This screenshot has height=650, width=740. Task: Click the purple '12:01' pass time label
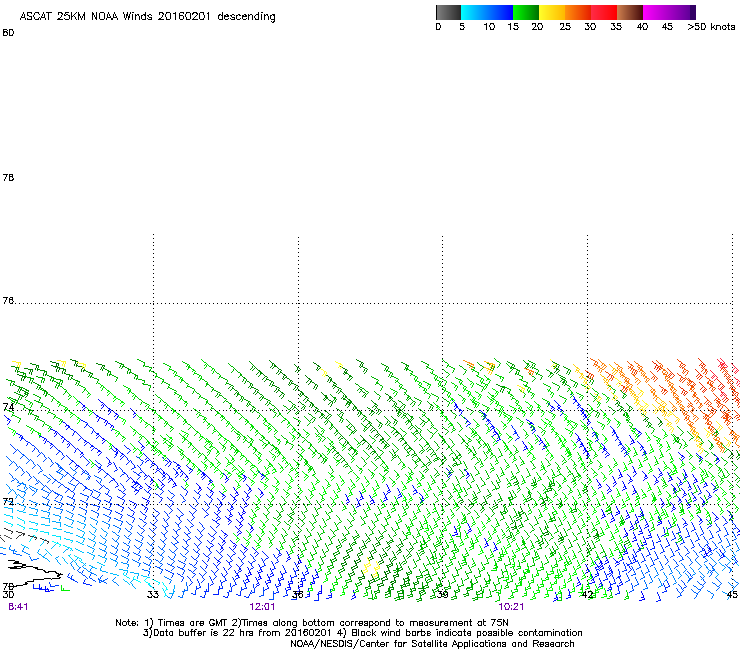(262, 607)
